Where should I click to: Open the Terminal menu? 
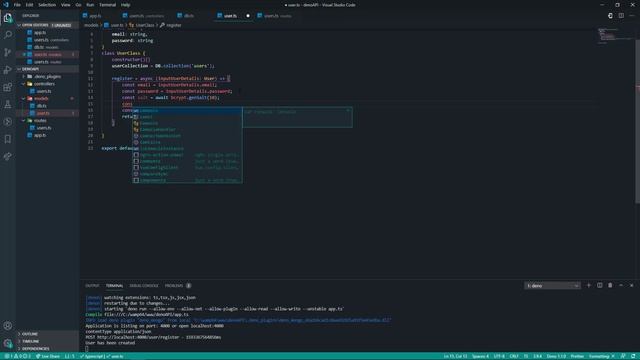[x=107, y=5]
